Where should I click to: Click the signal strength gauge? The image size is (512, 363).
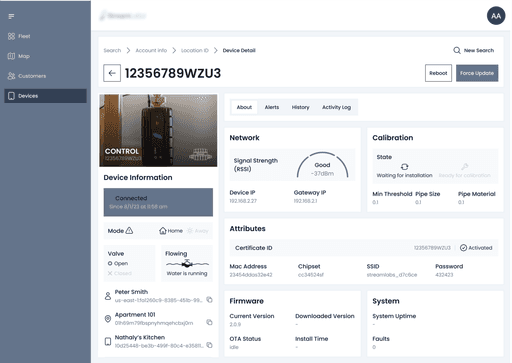322,165
